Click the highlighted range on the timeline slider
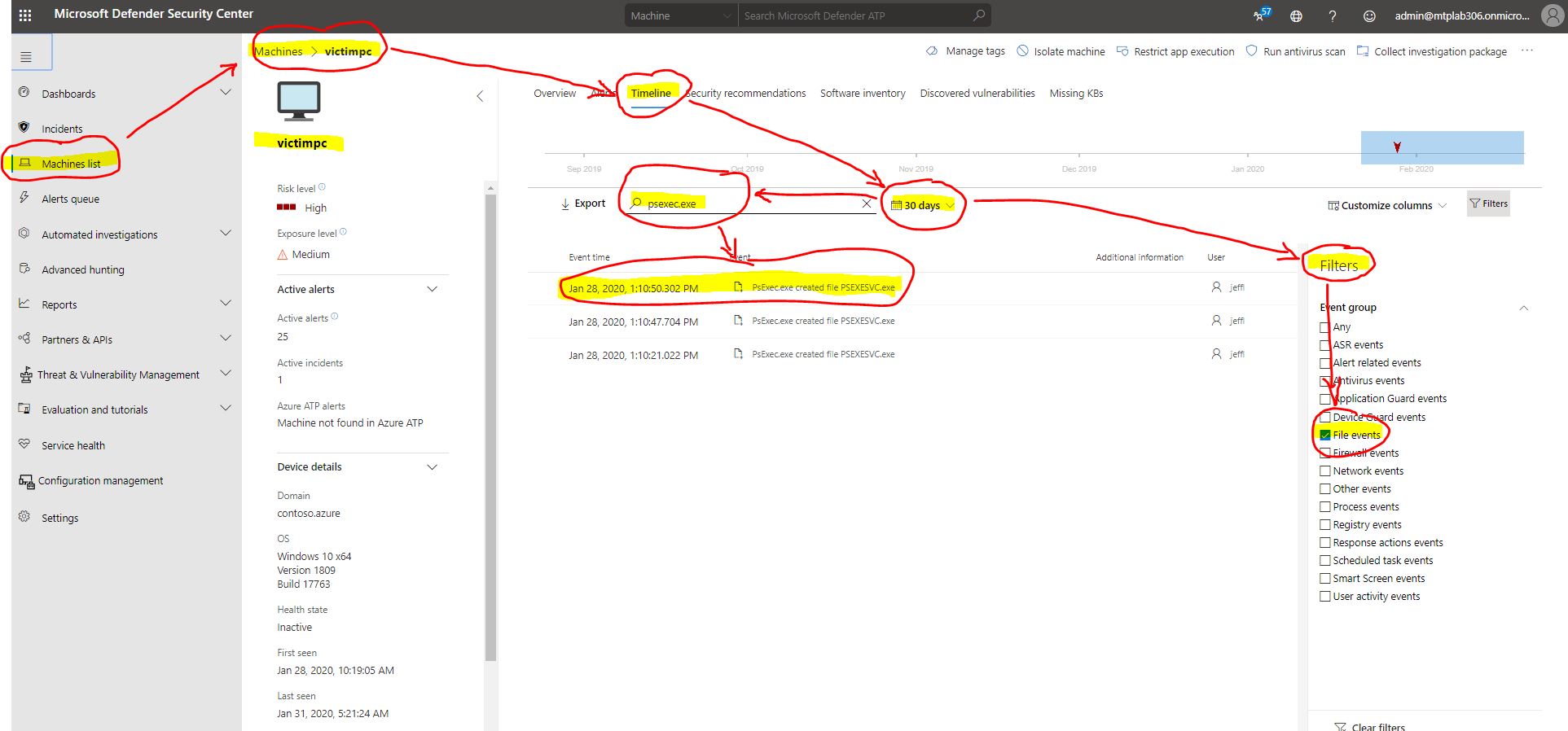Viewport: 1568px width, 731px height. (x=1442, y=147)
